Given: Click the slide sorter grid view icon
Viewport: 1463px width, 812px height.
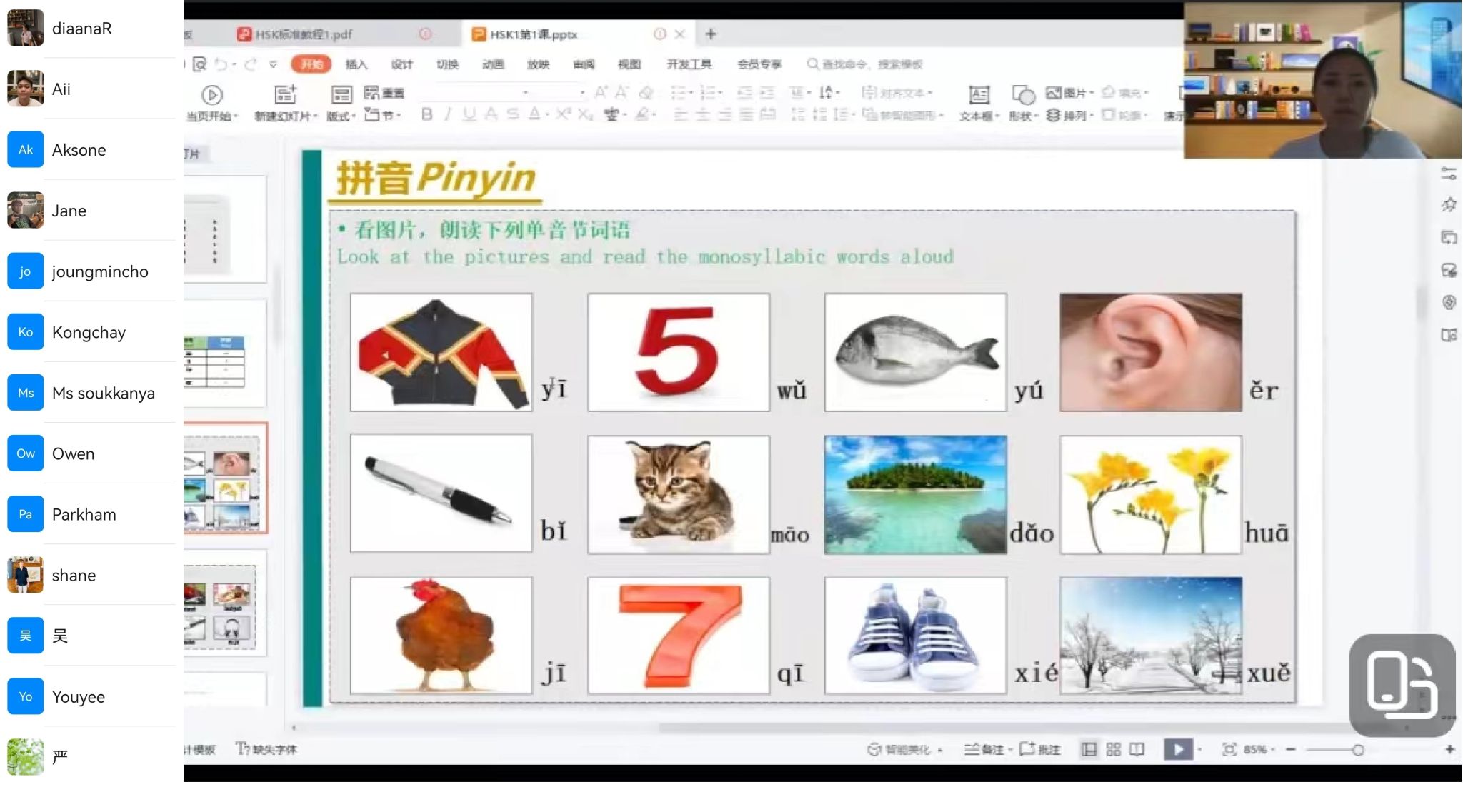Looking at the screenshot, I should tap(1113, 749).
